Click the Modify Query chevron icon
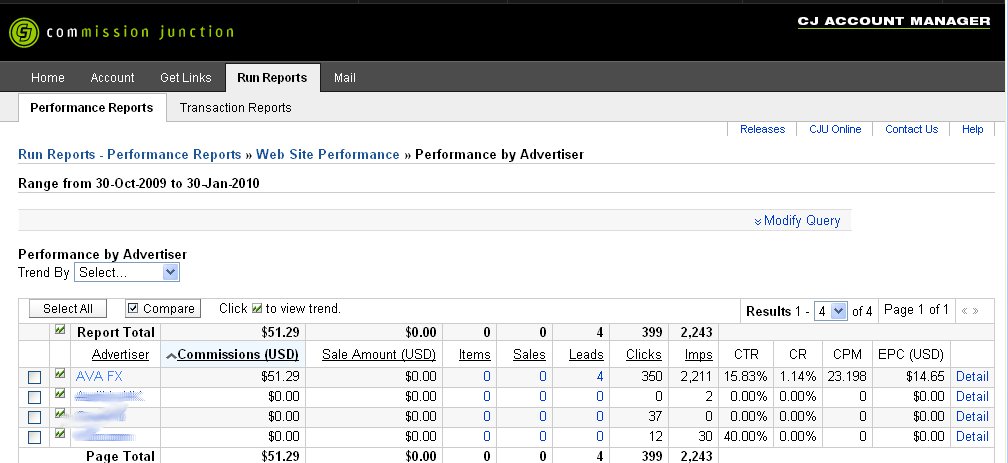Viewport: 1008px width, 463px height. tap(758, 221)
